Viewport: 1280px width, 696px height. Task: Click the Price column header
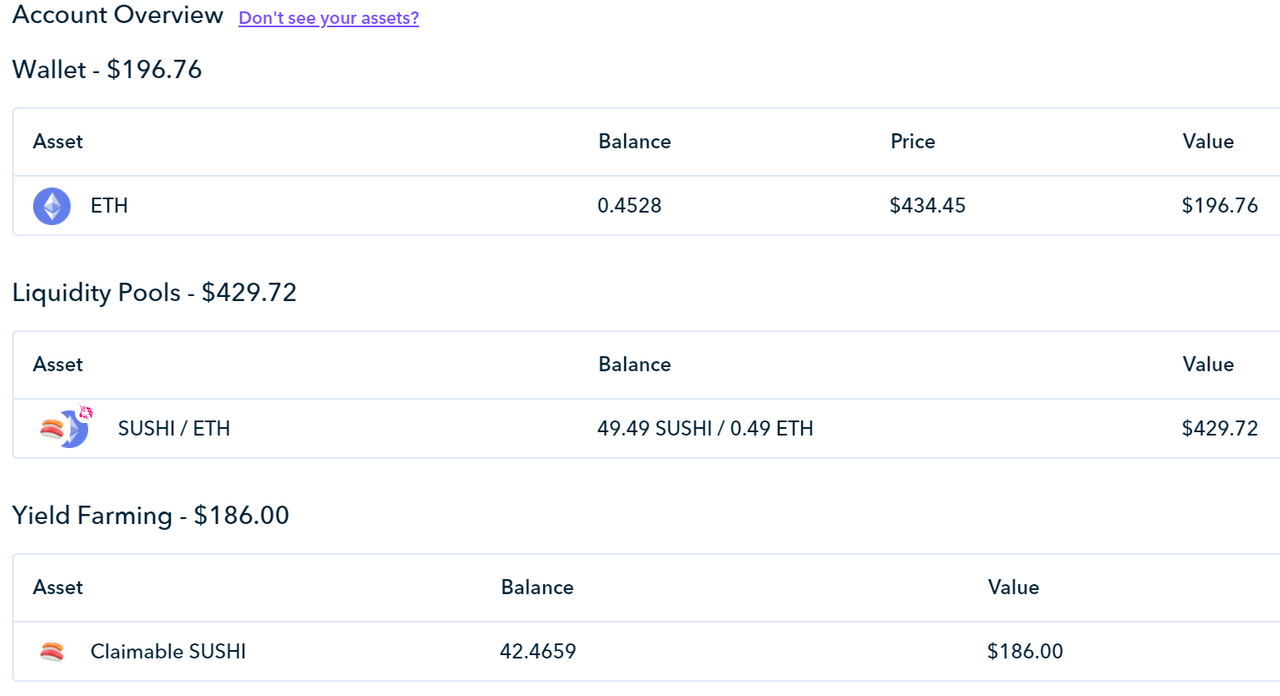[x=913, y=142]
